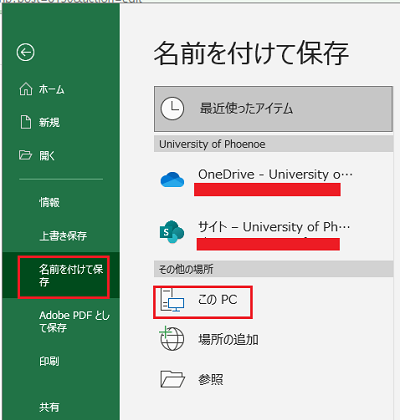The height and width of the screenshot is (420, 400).
Task: Click the University of Phoenoe header text
Action: pyautogui.click(x=212, y=144)
